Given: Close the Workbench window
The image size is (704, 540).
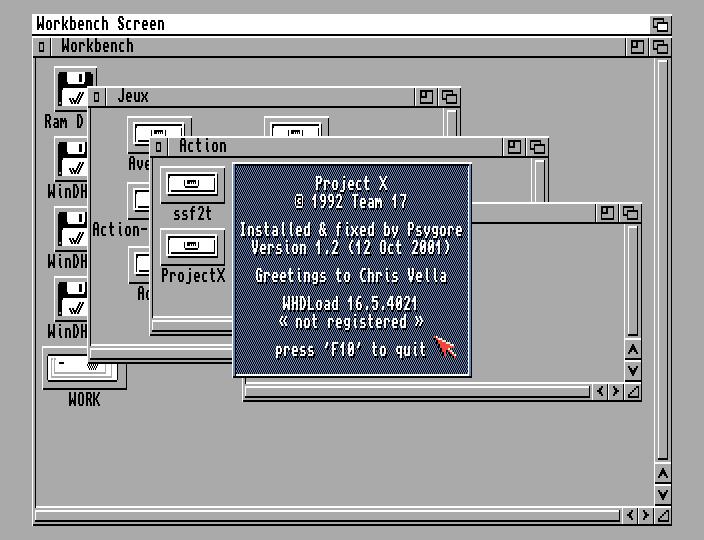Looking at the screenshot, I should pos(41,47).
